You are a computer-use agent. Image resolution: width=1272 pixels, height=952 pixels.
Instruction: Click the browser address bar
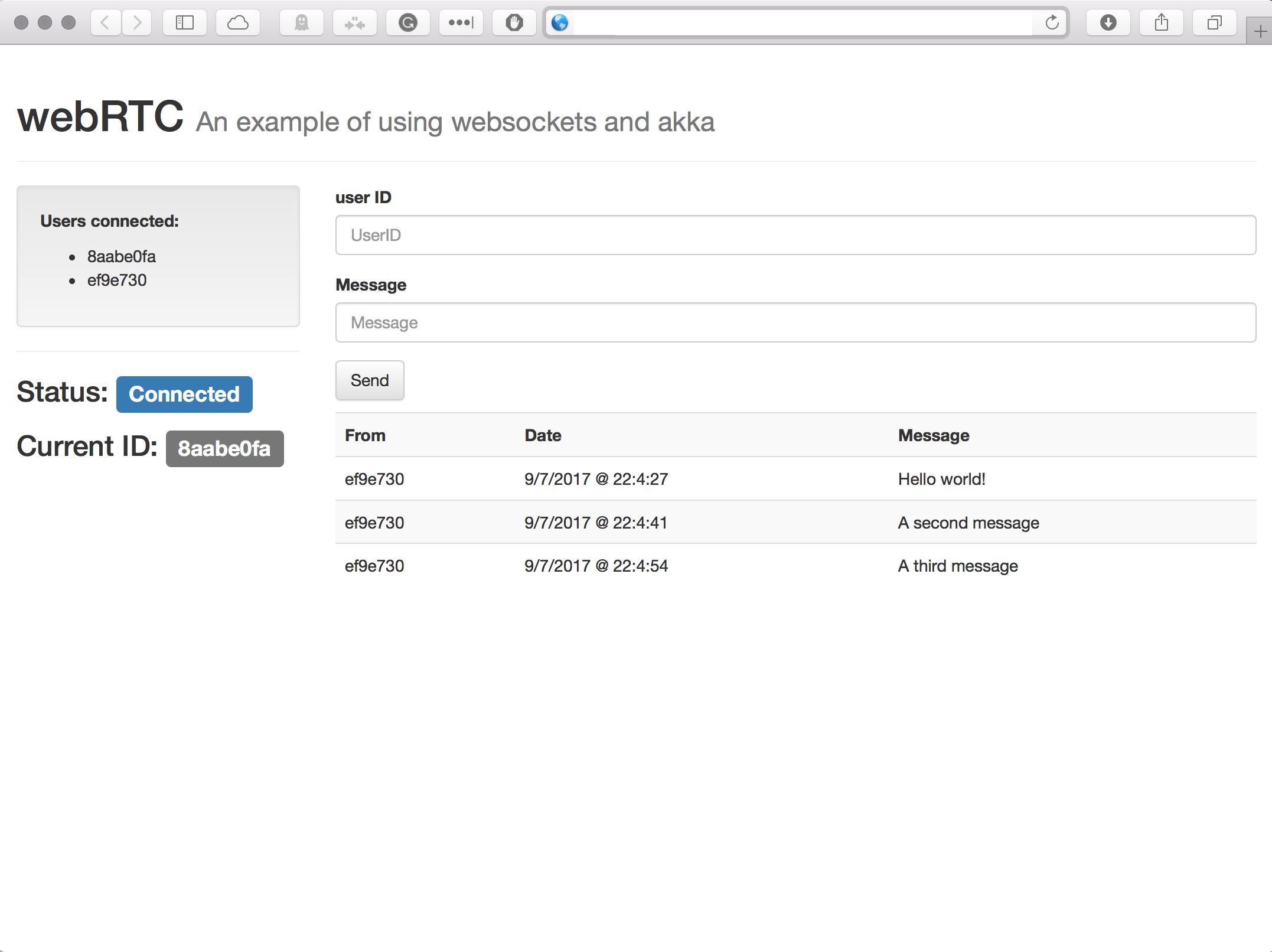click(803, 22)
